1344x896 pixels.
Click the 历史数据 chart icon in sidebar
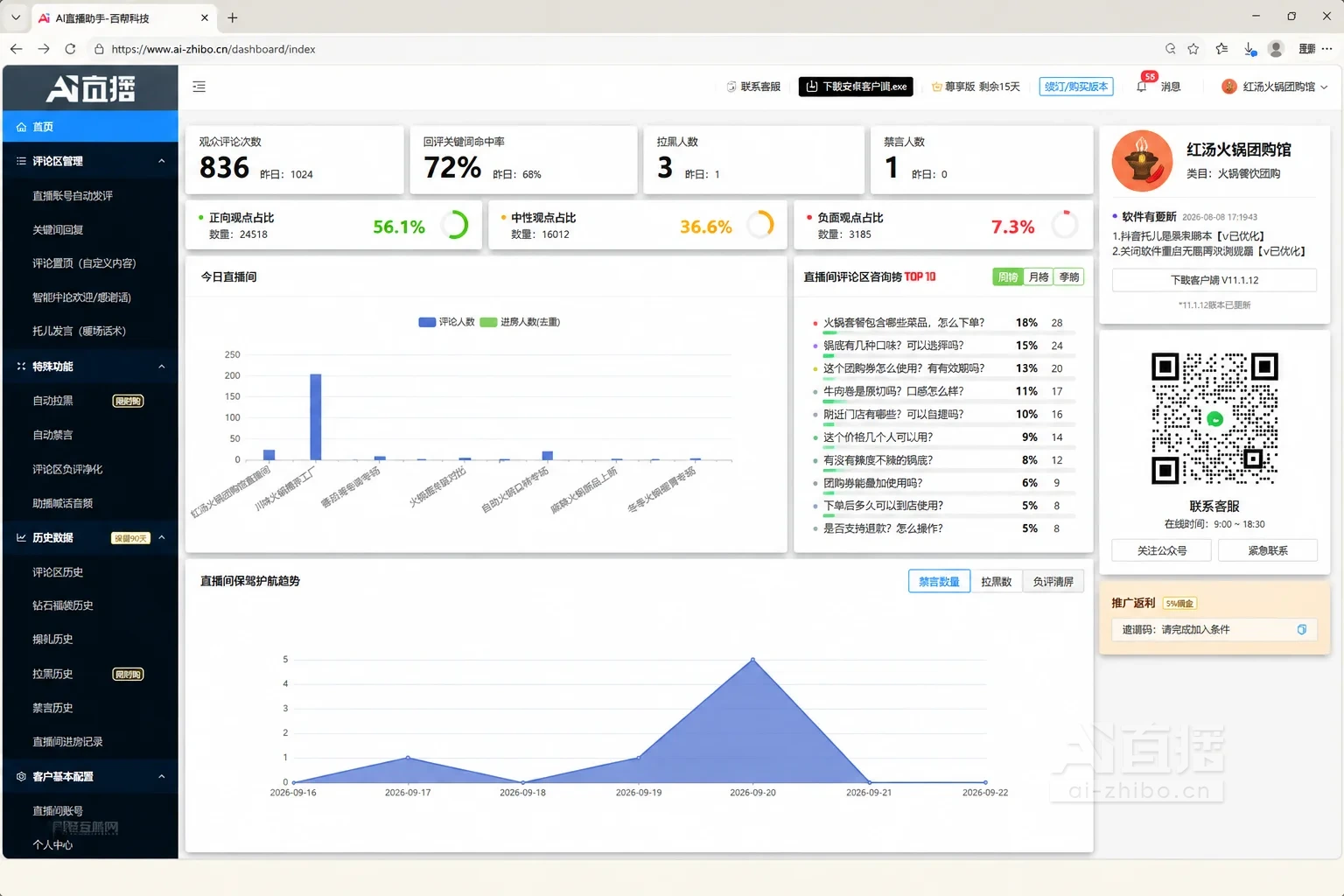coord(21,538)
